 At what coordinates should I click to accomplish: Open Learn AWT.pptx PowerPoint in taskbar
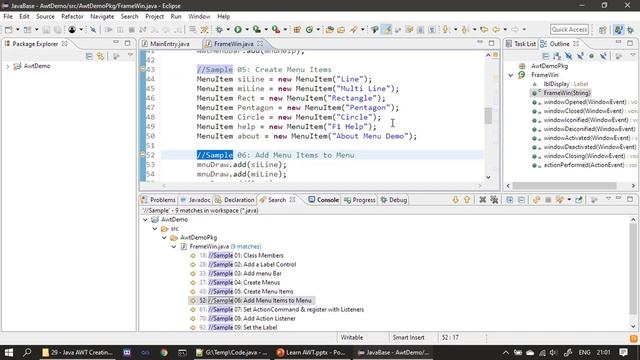point(311,352)
